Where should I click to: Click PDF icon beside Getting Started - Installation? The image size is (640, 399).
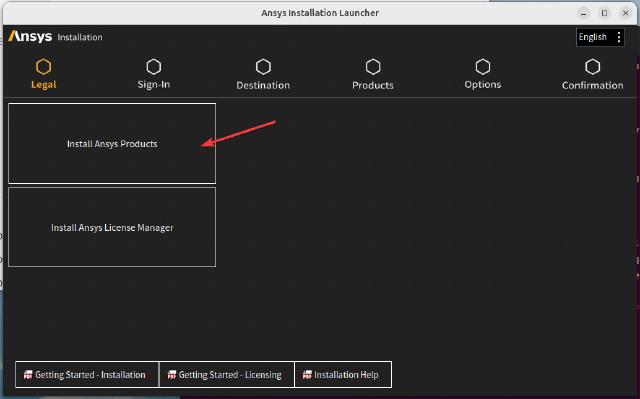(x=28, y=375)
